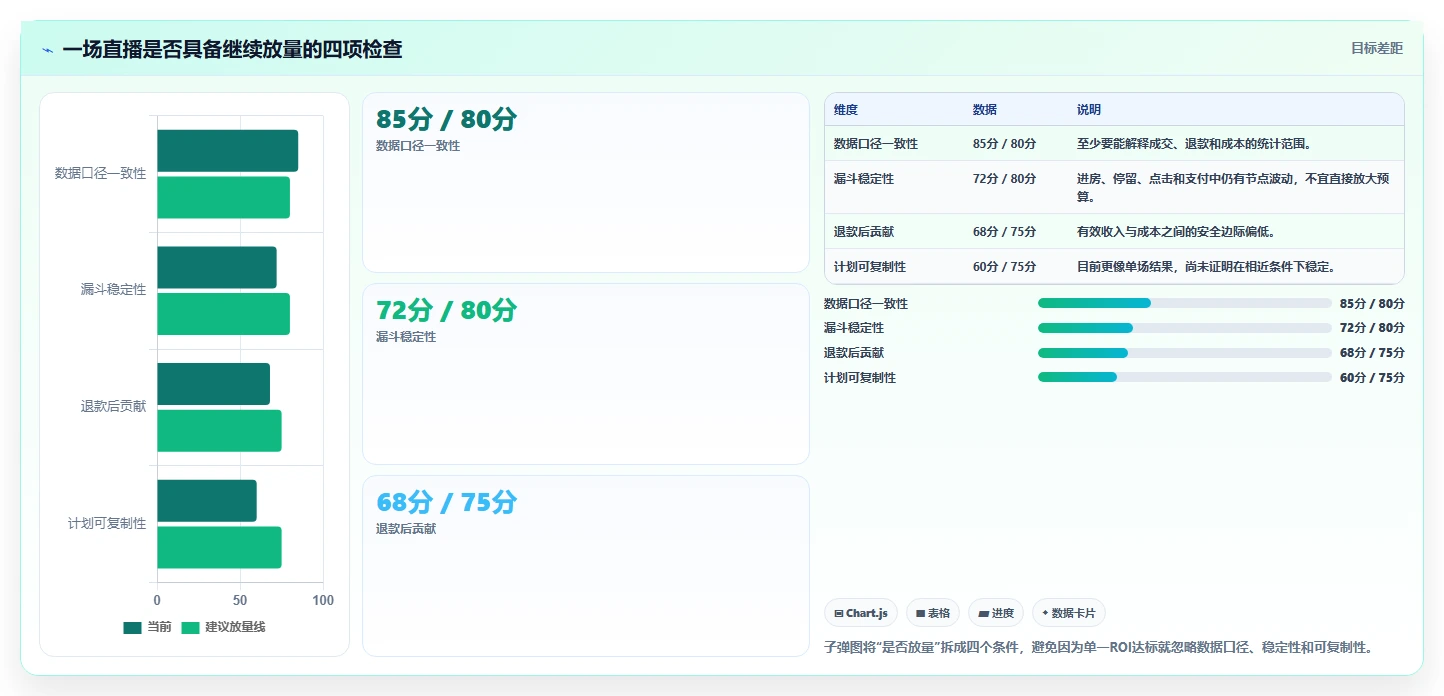Click the 数据卡片 tag chip
The image size is (1444, 696).
1069,613
